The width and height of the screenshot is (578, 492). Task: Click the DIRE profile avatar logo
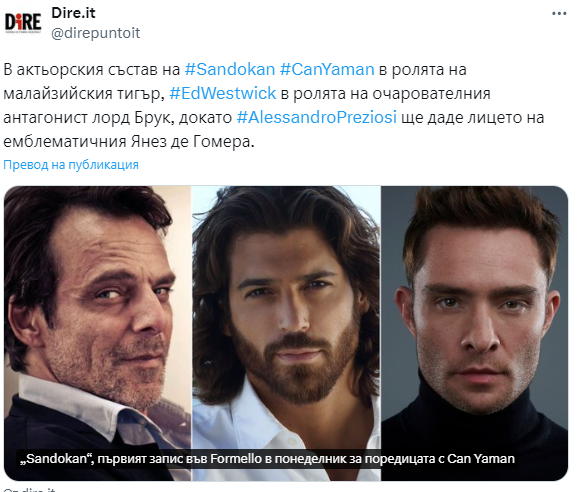(x=23, y=22)
